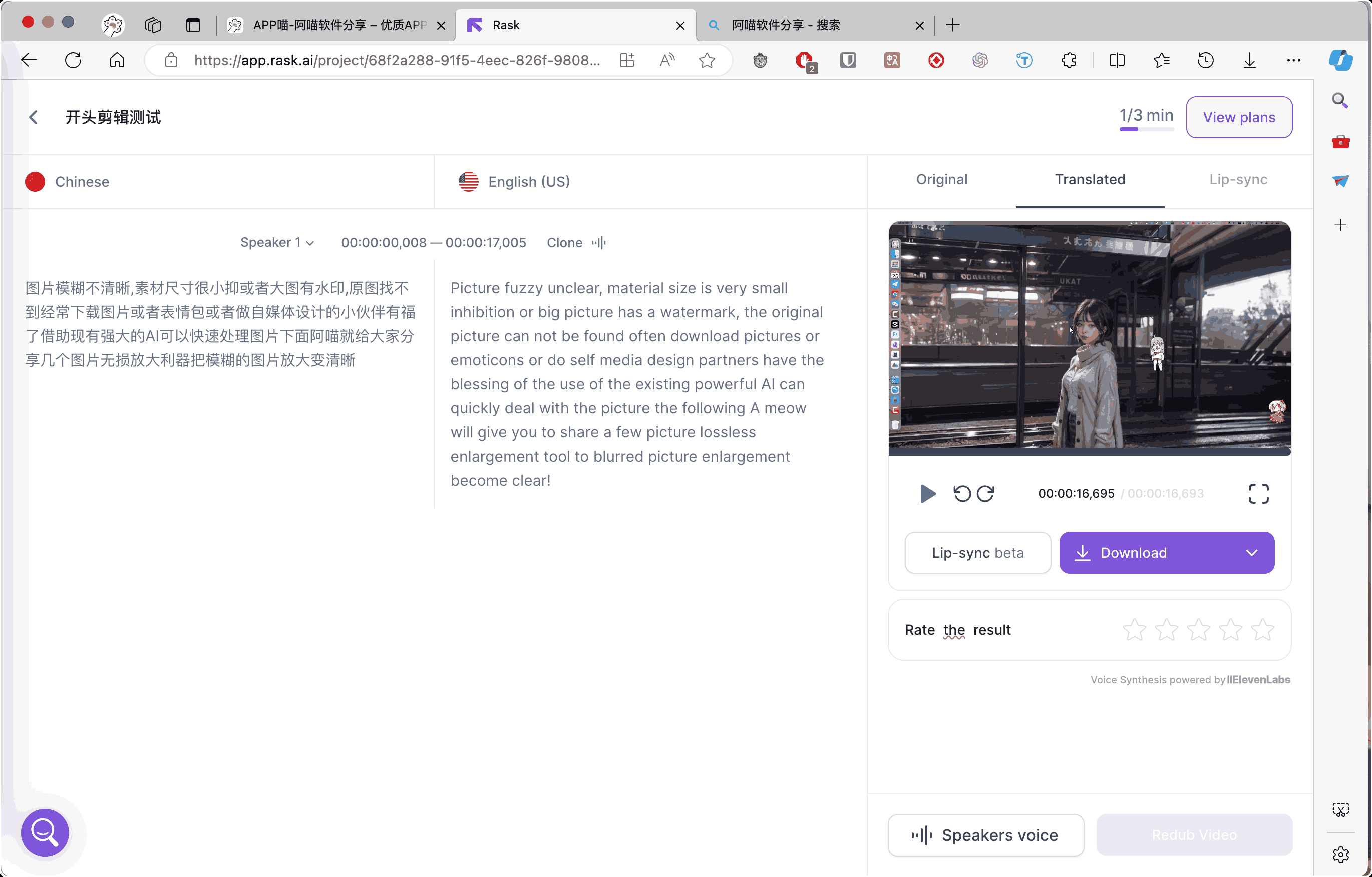Click the Chinese source transcript text
Viewport: 1372px width, 877px height.
220,324
